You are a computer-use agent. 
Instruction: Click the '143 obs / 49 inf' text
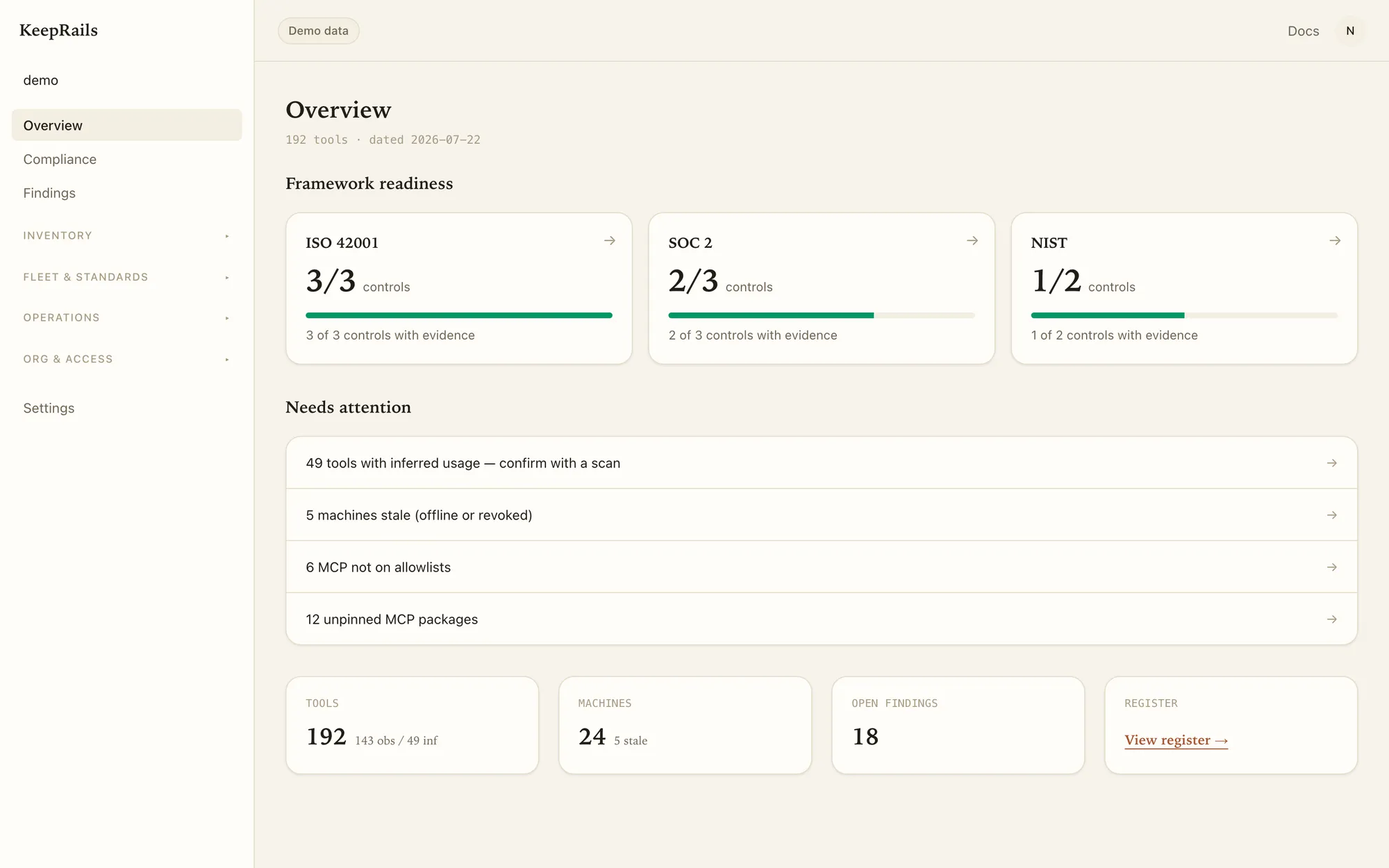(396, 741)
